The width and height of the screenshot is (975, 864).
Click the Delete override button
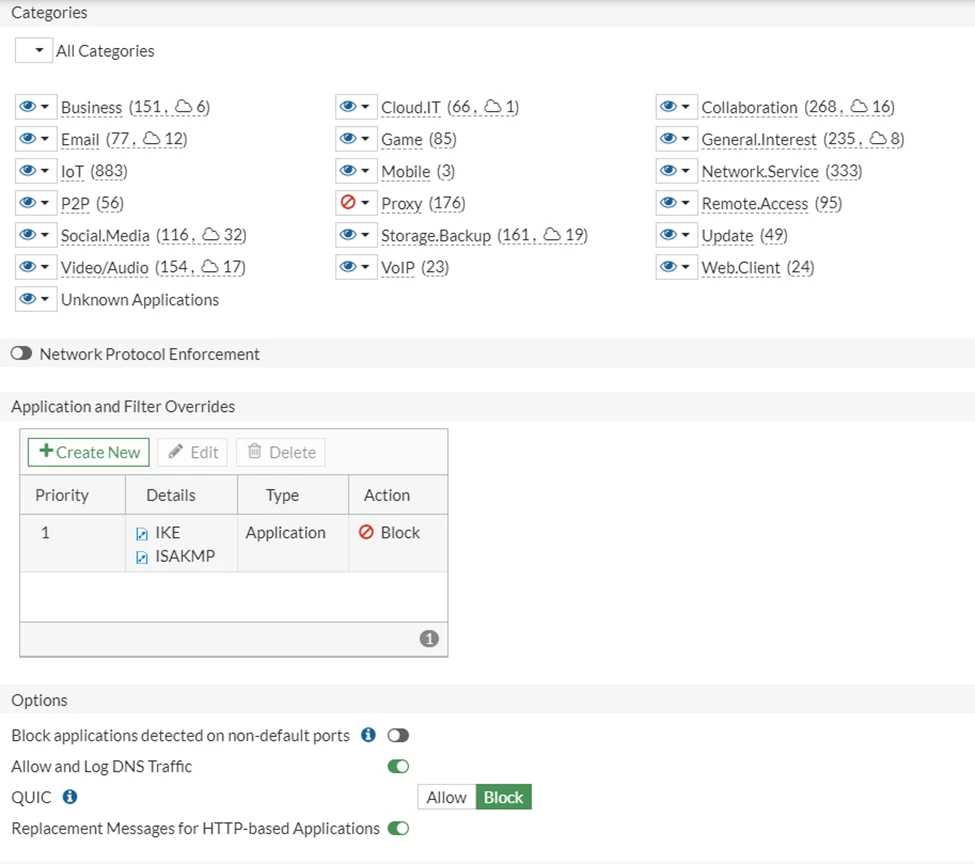pos(281,452)
